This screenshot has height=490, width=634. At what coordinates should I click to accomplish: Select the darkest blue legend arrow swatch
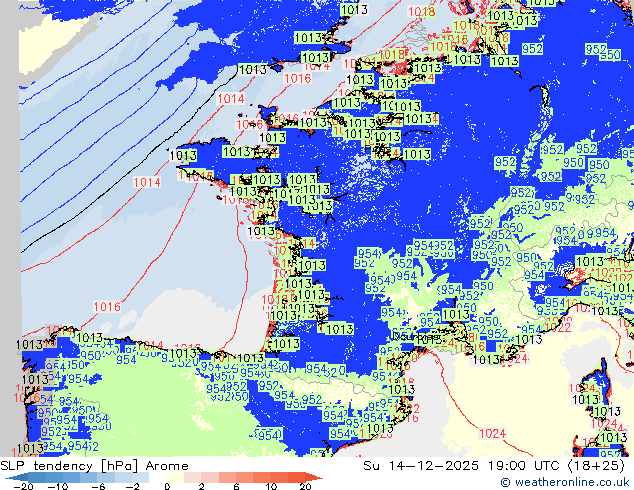(x=17, y=477)
